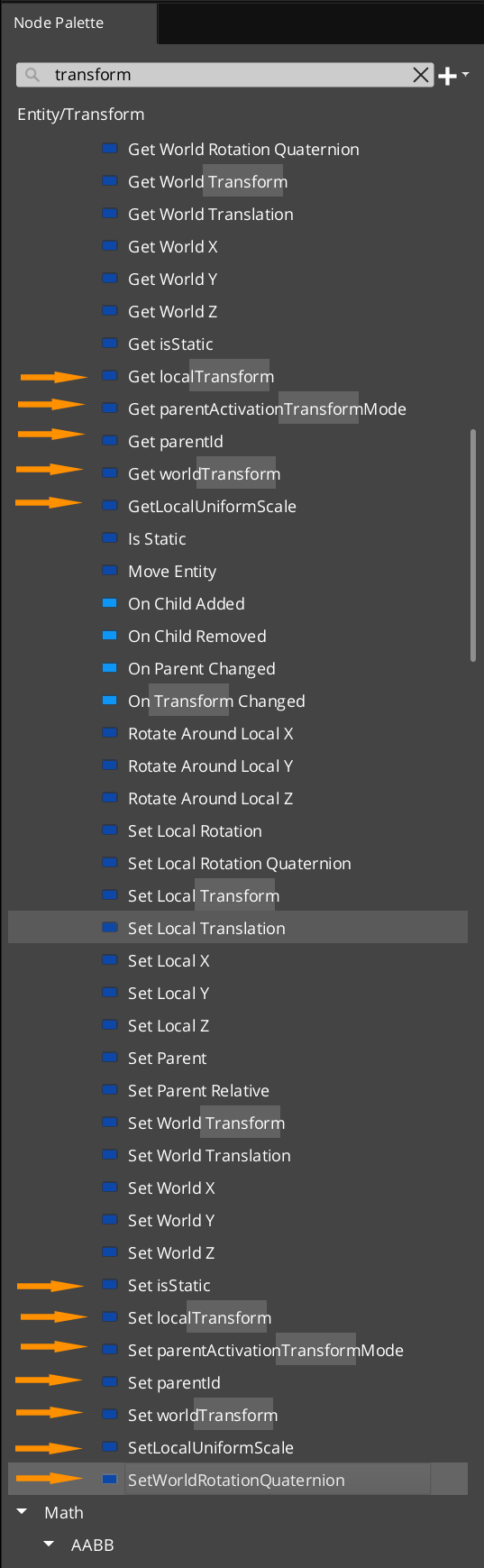The image size is (484, 1568).
Task: Select Rotate Around Local Y node
Action: pos(210,766)
